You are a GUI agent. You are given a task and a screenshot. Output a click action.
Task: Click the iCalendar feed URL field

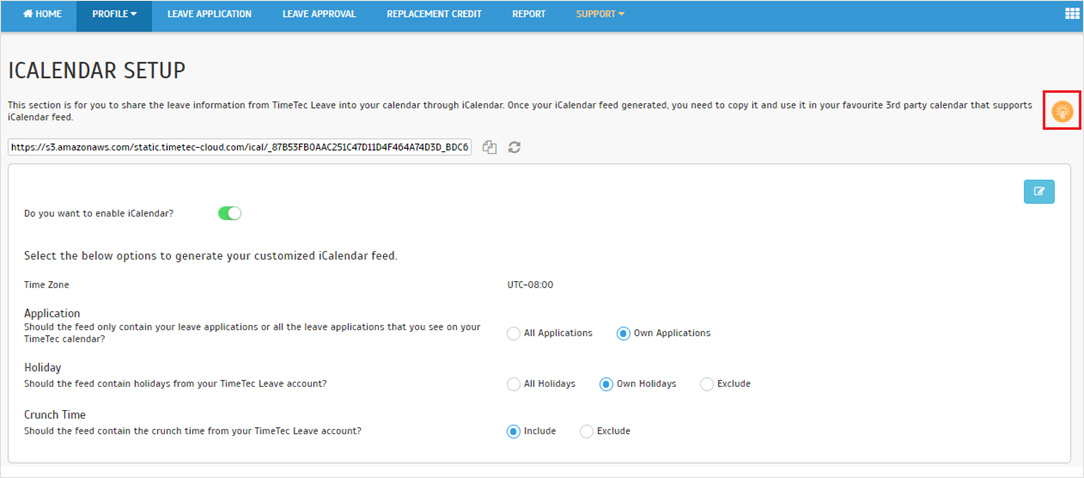point(240,147)
